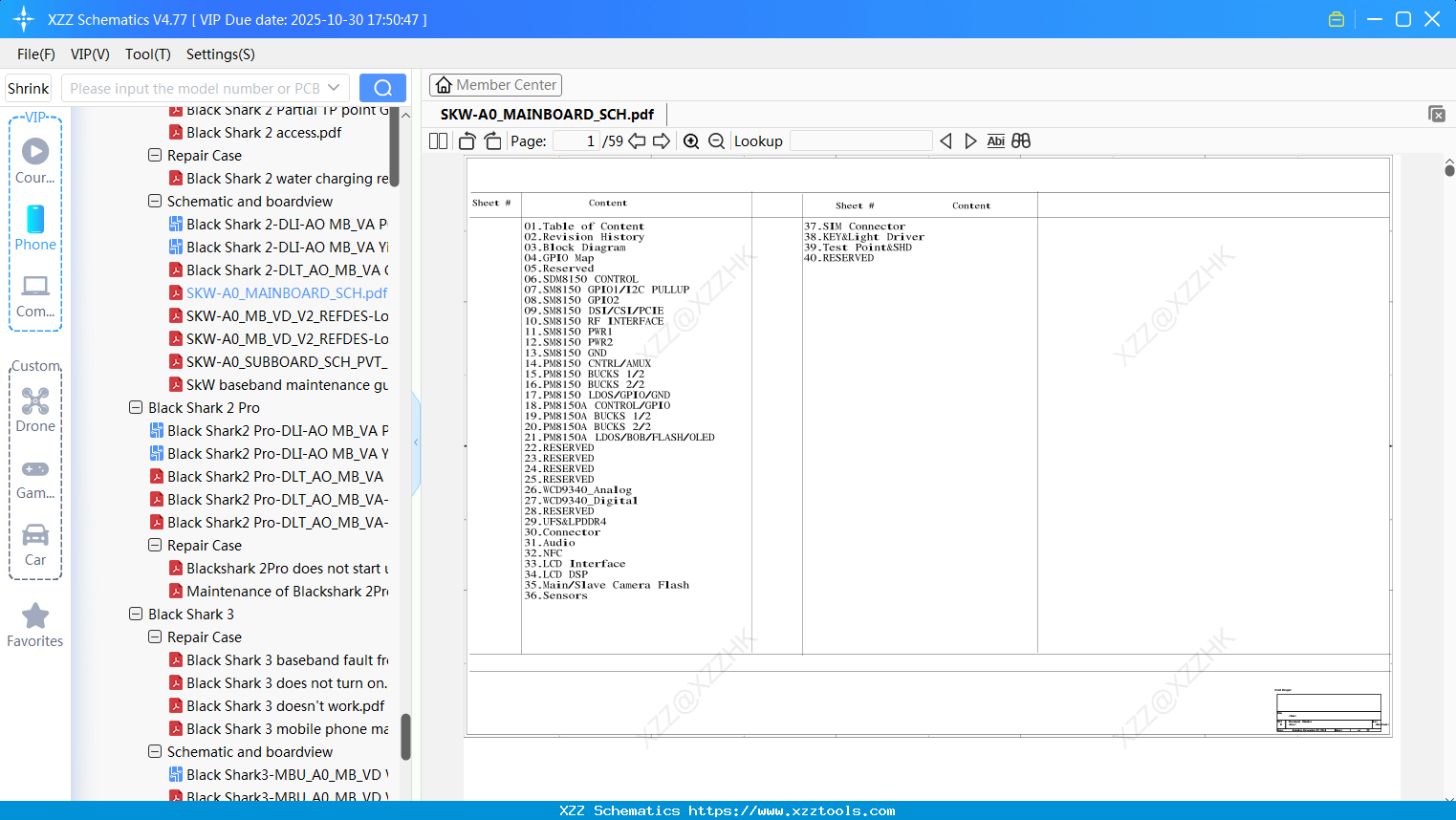
Task: Rotate the page counterclockwise
Action: tap(467, 141)
